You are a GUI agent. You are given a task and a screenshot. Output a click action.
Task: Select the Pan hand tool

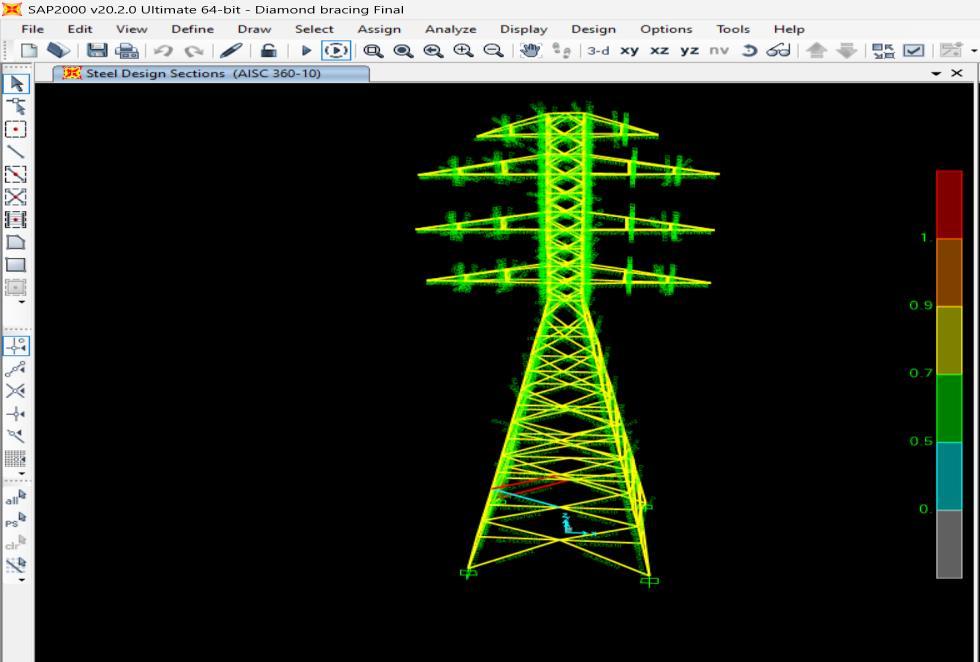pos(531,51)
